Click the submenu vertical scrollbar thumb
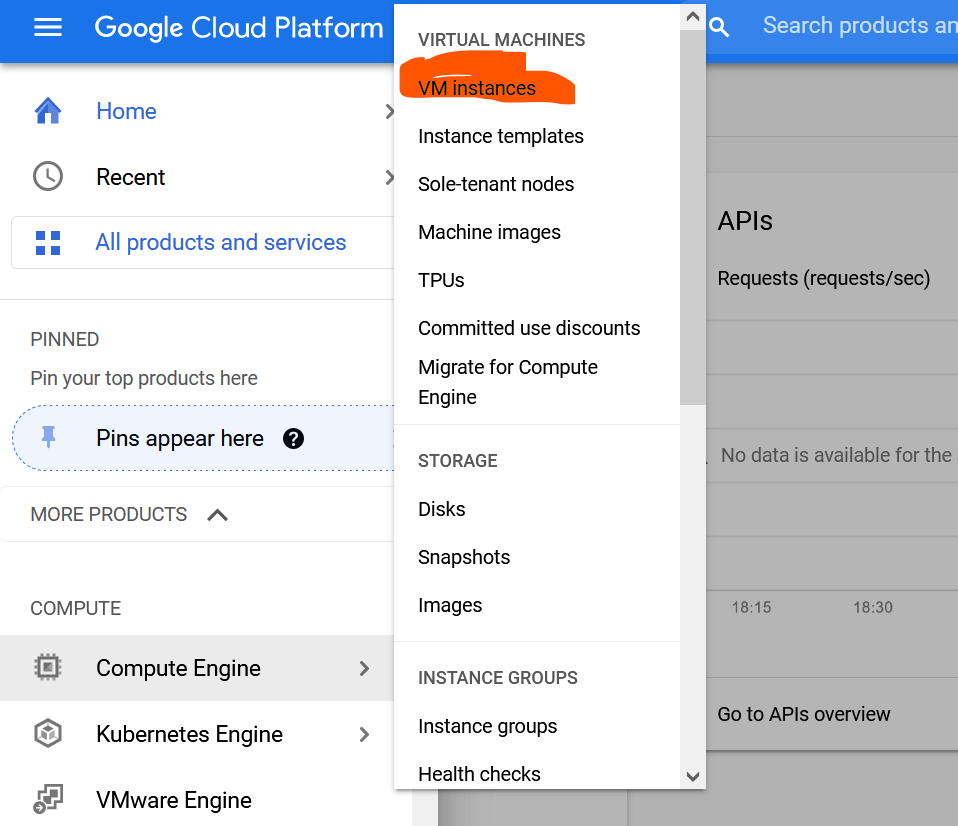The width and height of the screenshot is (958, 826). coord(692,217)
